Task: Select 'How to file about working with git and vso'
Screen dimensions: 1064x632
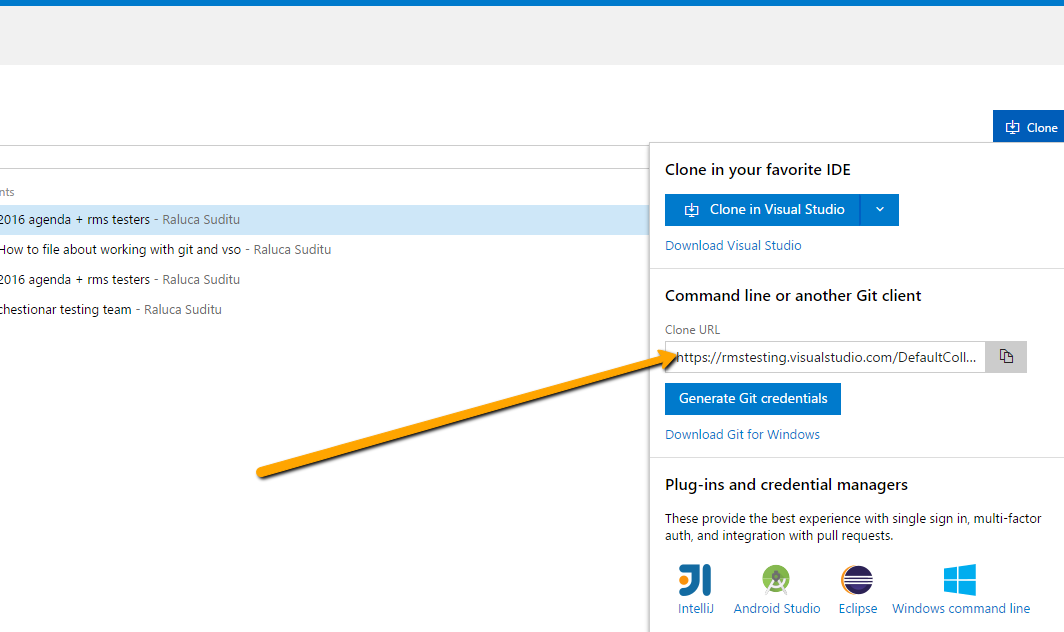Action: tap(324, 250)
